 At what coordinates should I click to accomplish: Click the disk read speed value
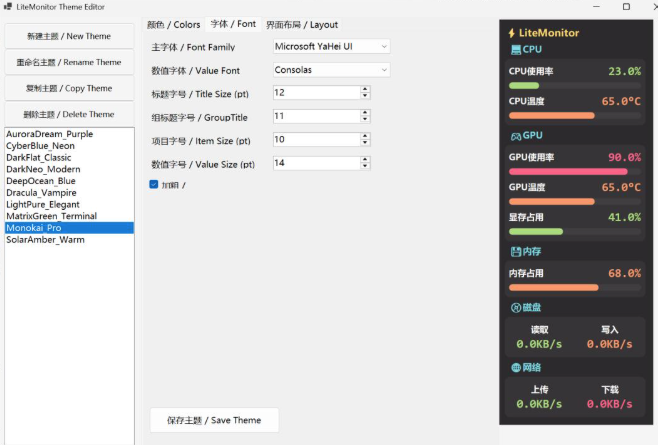point(539,344)
